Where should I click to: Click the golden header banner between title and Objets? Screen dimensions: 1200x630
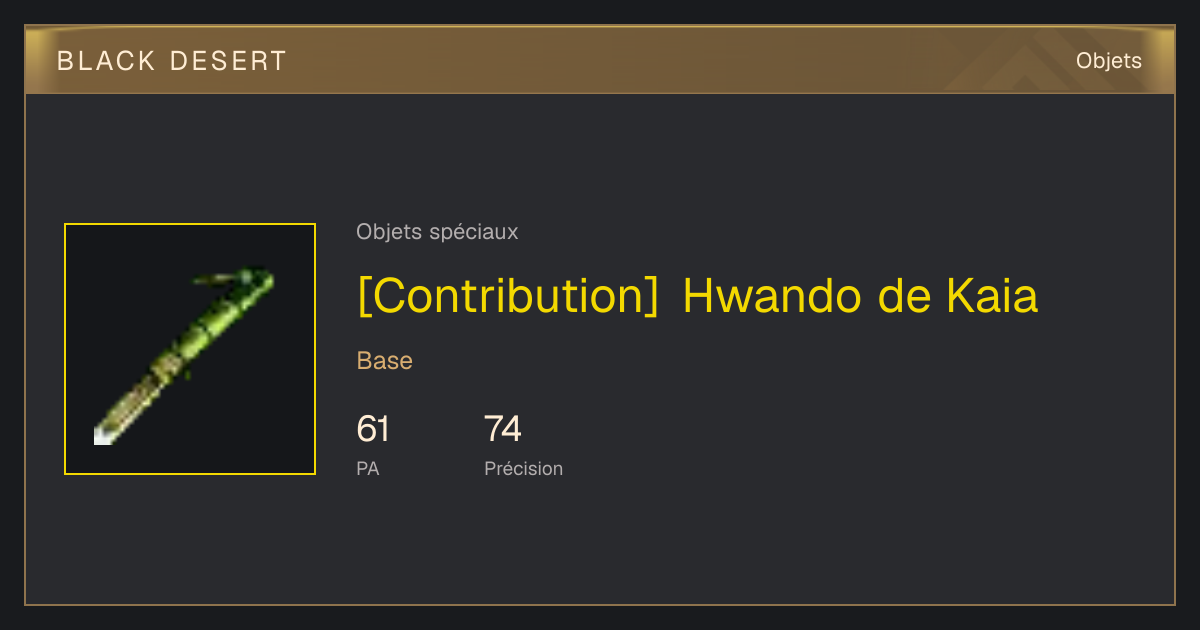(680, 61)
